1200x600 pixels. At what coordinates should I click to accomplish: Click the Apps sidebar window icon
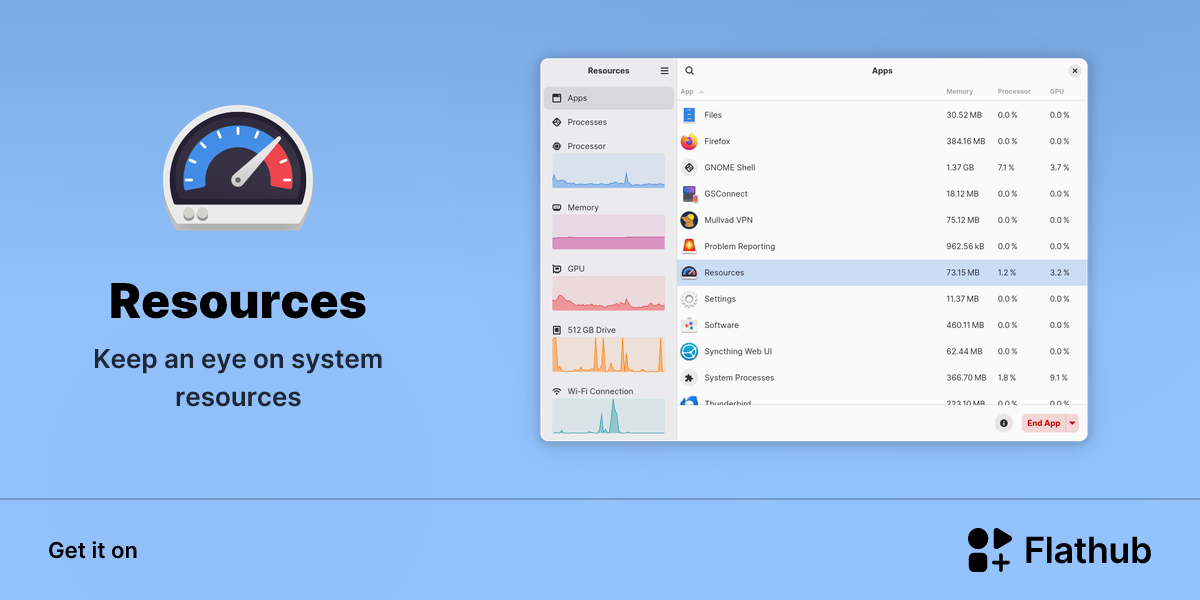[x=557, y=98]
